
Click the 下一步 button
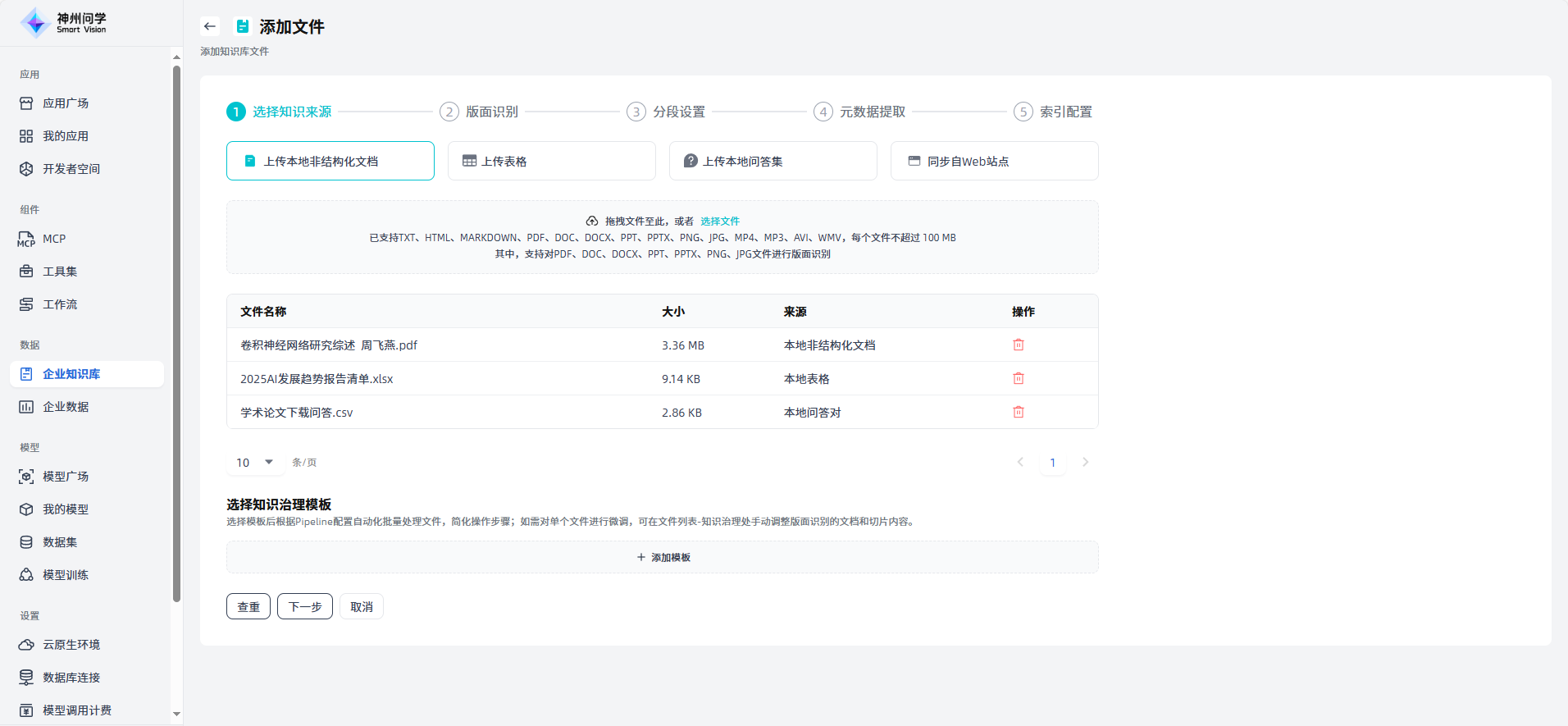click(304, 607)
